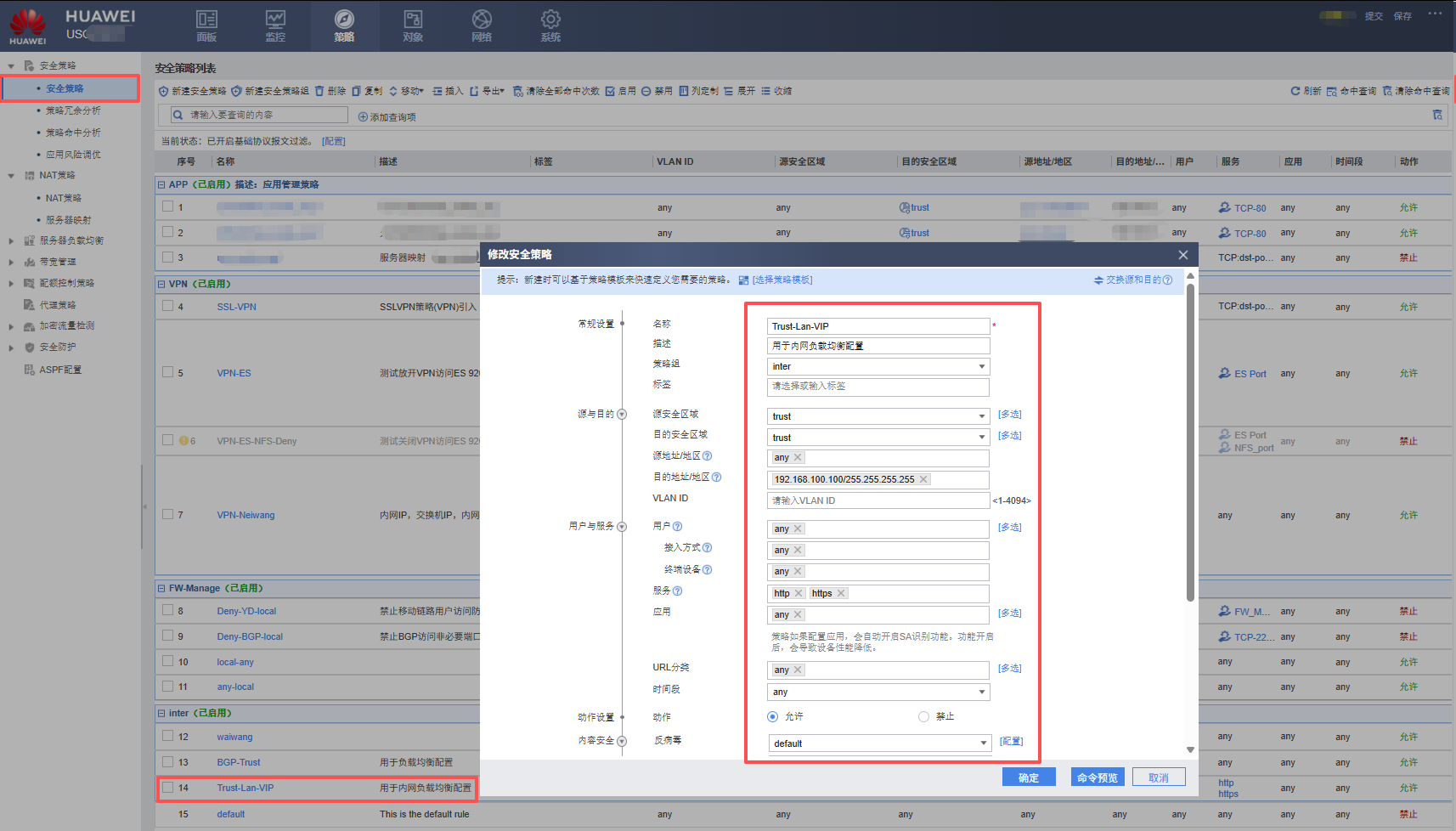Click 清除全部命中次数 in the toolbar
The width and height of the screenshot is (1456, 831).
click(x=556, y=91)
